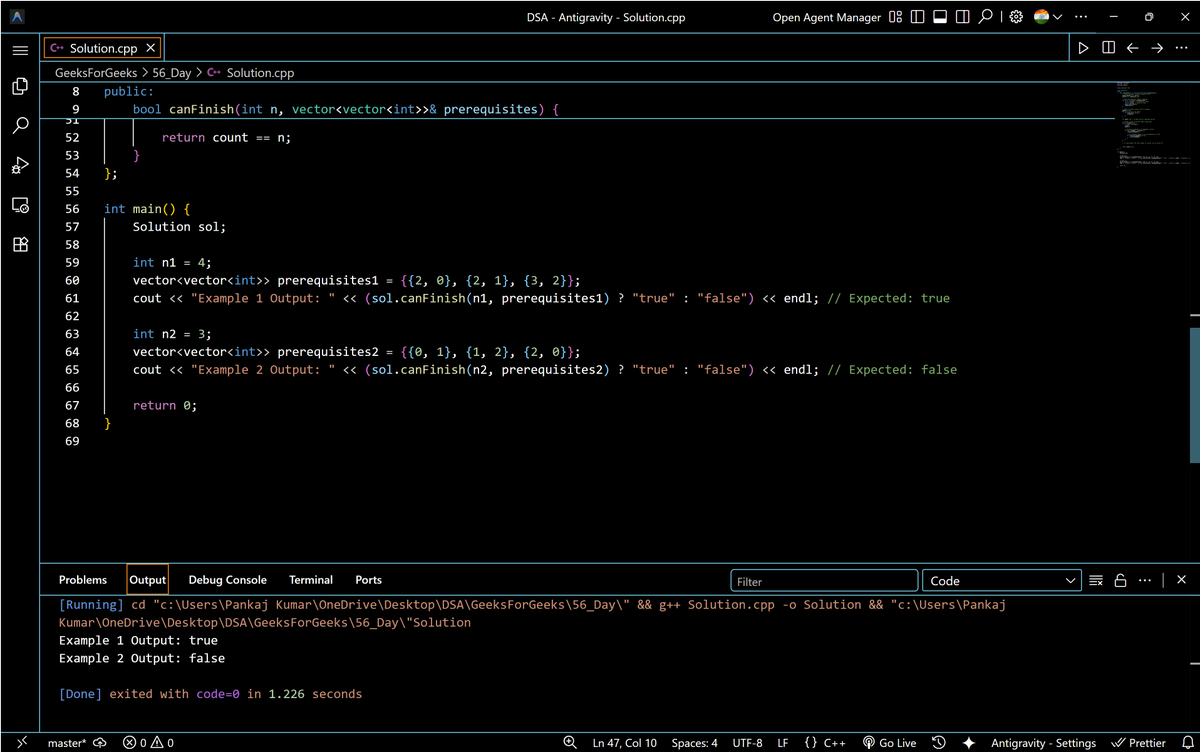Switch to the Output panel tab
Image resolution: width=1200 pixels, height=752 pixels.
(x=147, y=580)
